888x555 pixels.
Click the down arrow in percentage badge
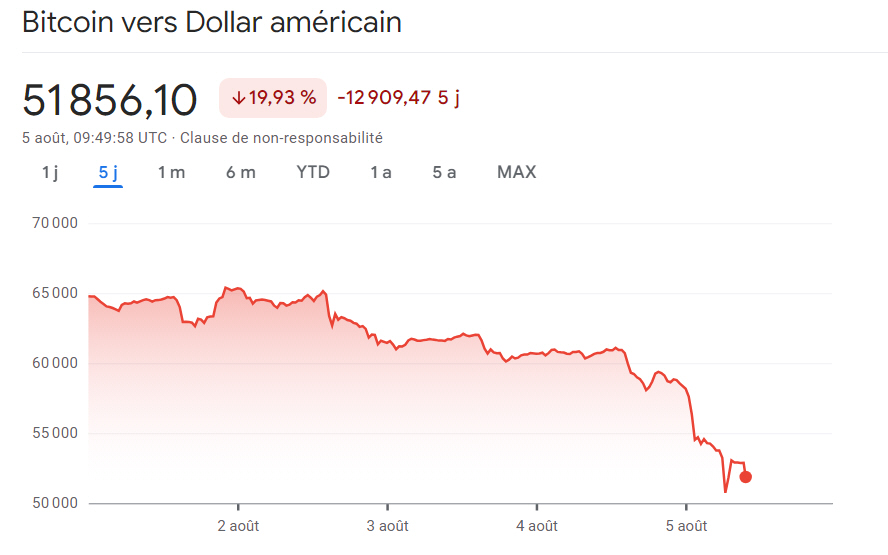(238, 98)
